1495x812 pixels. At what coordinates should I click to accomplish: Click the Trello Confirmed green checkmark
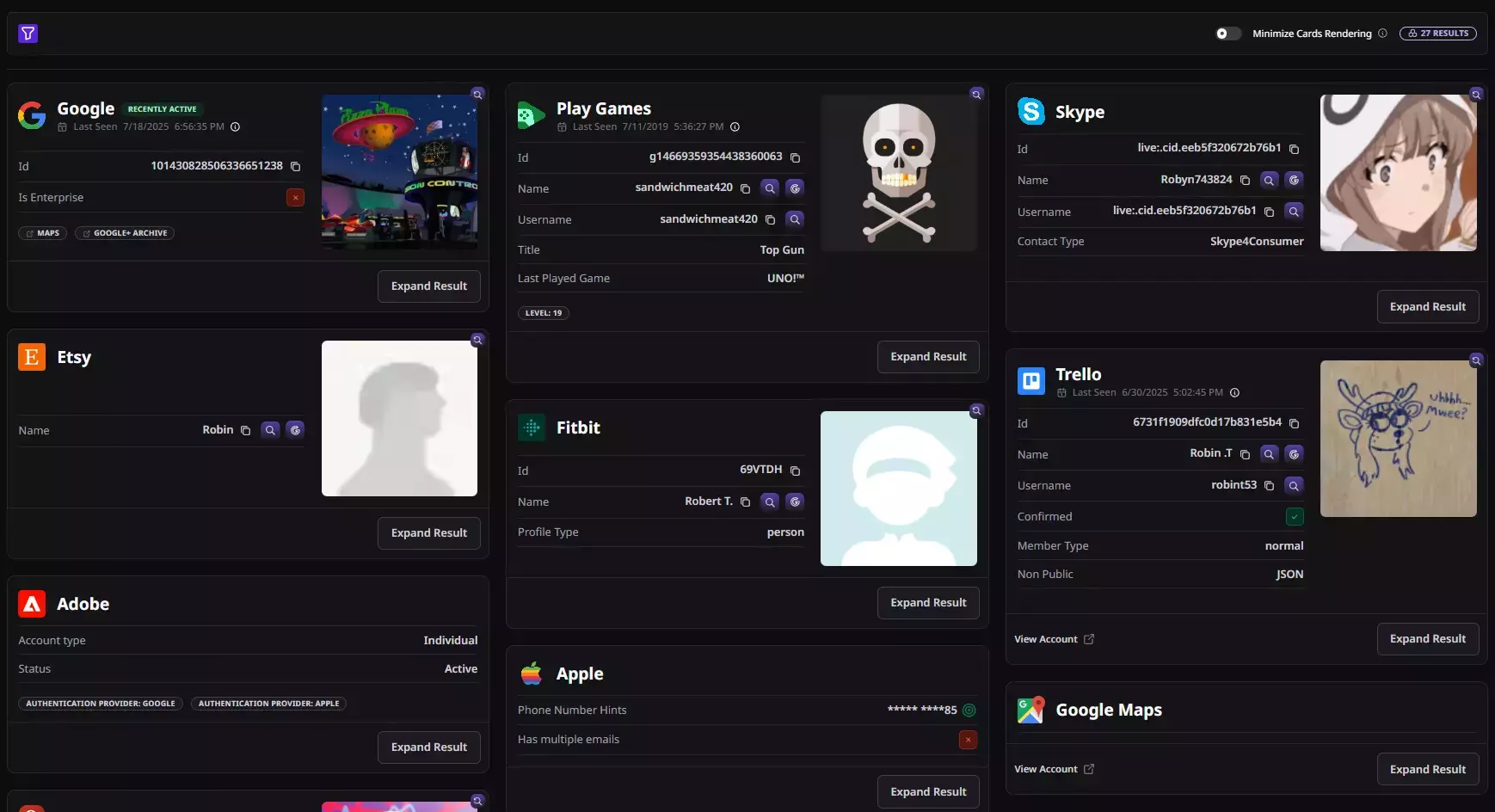1295,517
